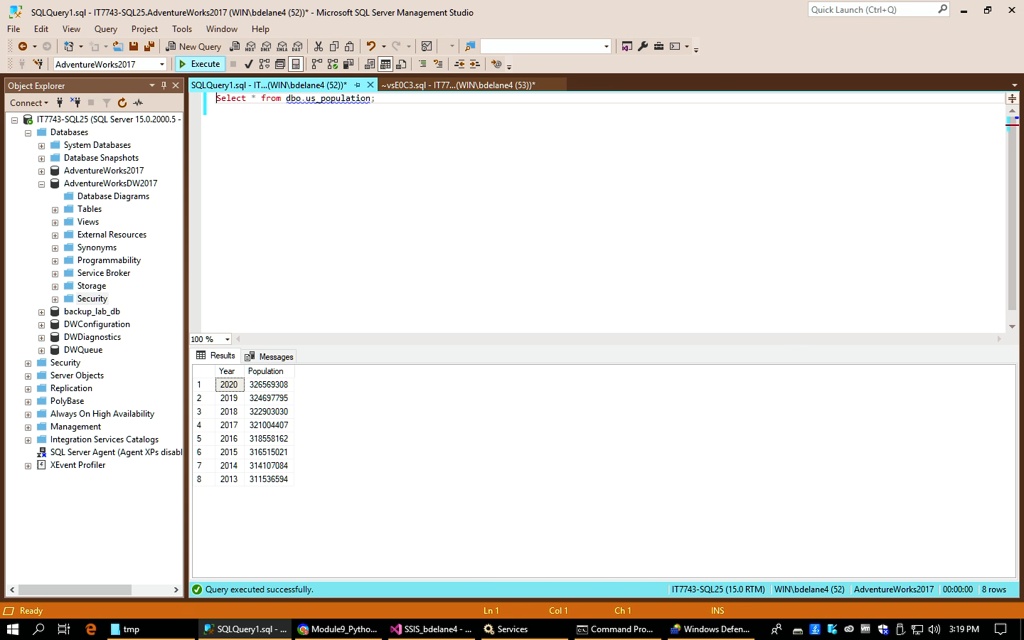Expand the AdventureWorks2017 database node
This screenshot has width=1024, height=640.
point(41,171)
